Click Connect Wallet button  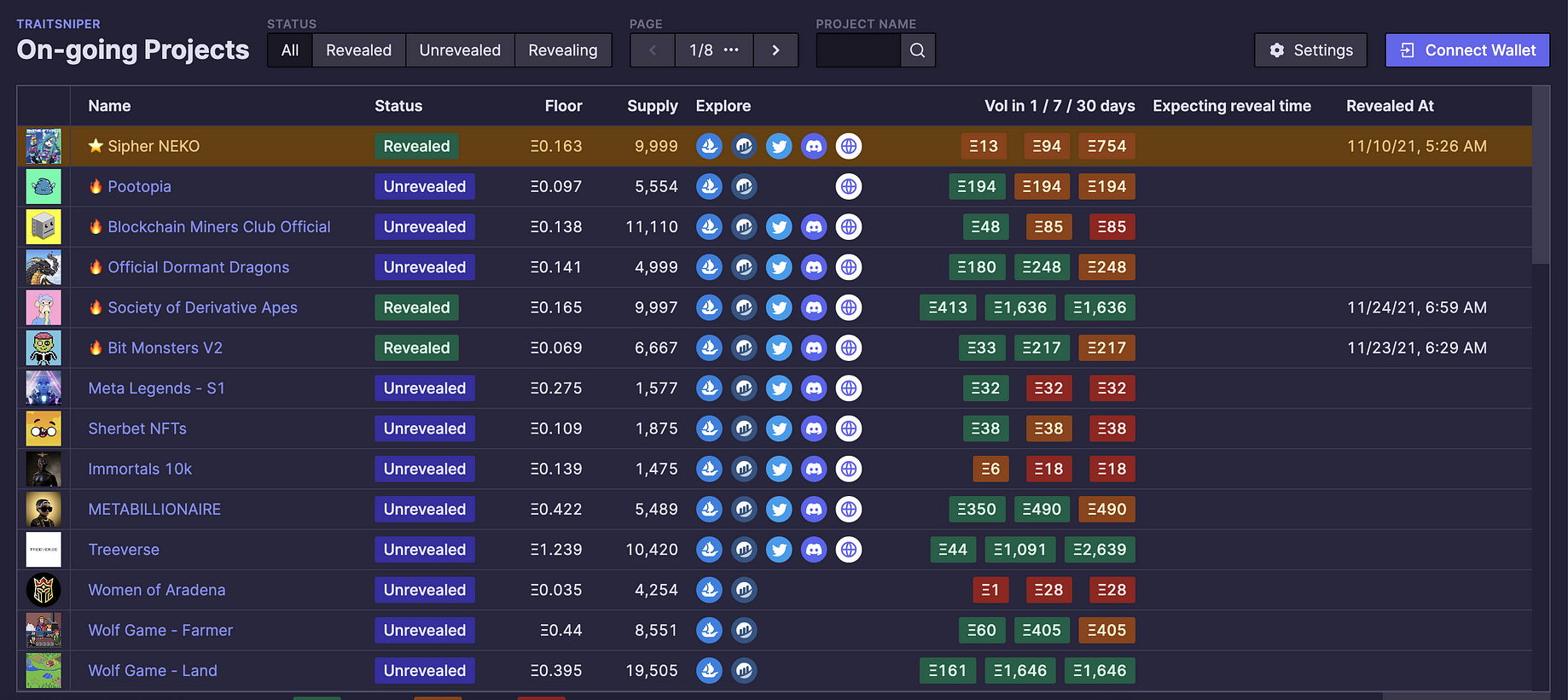pos(1467,50)
